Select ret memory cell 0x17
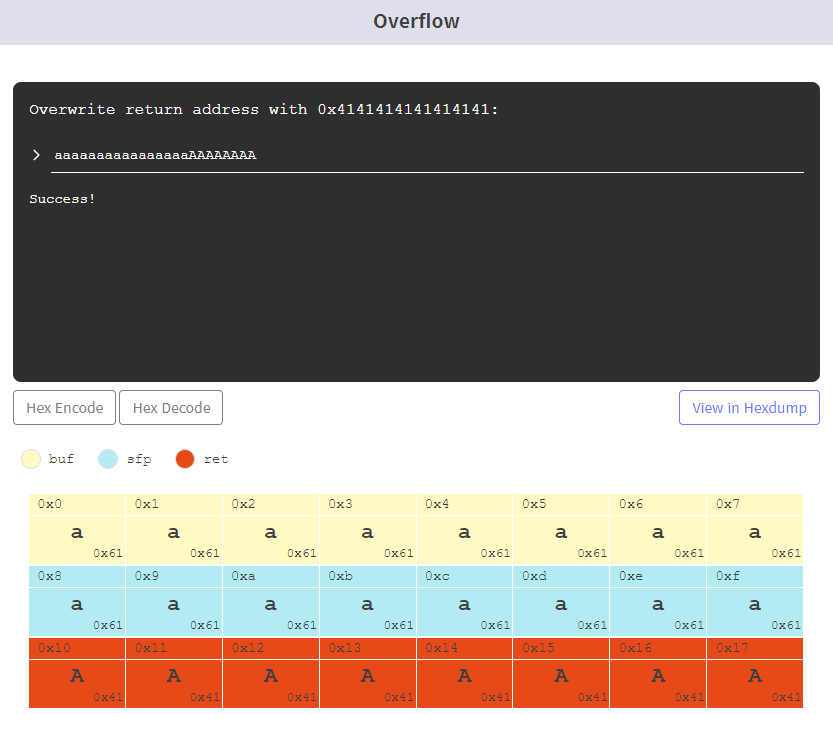Viewport: 833px width, 738px height. coord(755,673)
